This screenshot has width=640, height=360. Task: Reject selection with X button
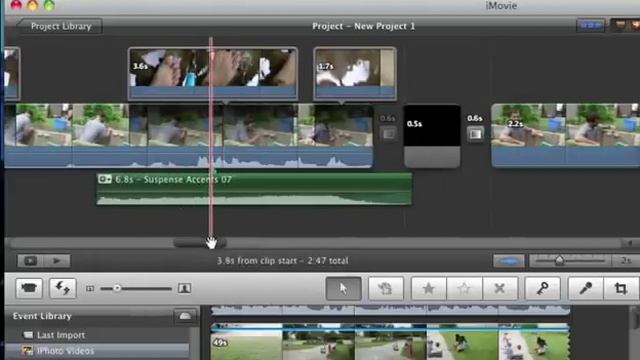[x=500, y=289]
